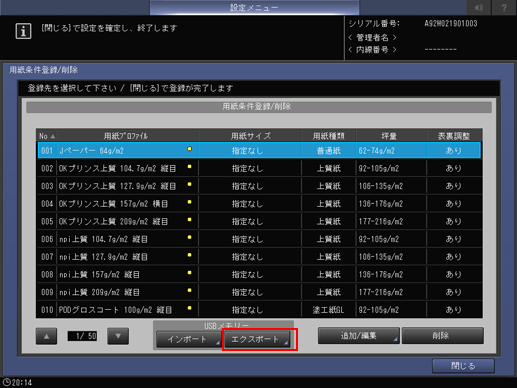Click the エクスポート button
This screenshot has height=388, width=517.
(x=257, y=339)
